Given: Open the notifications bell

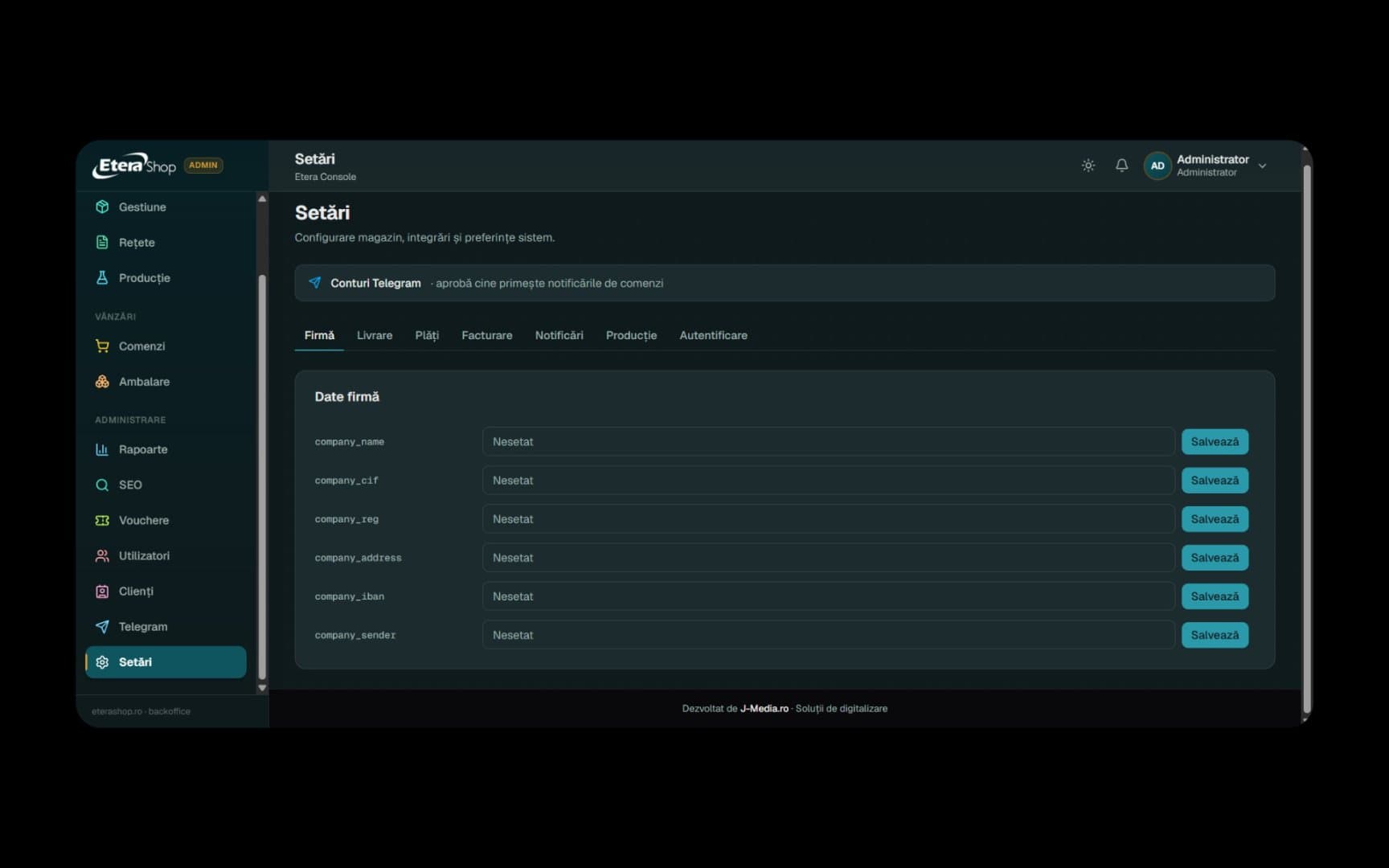Looking at the screenshot, I should [x=1121, y=166].
